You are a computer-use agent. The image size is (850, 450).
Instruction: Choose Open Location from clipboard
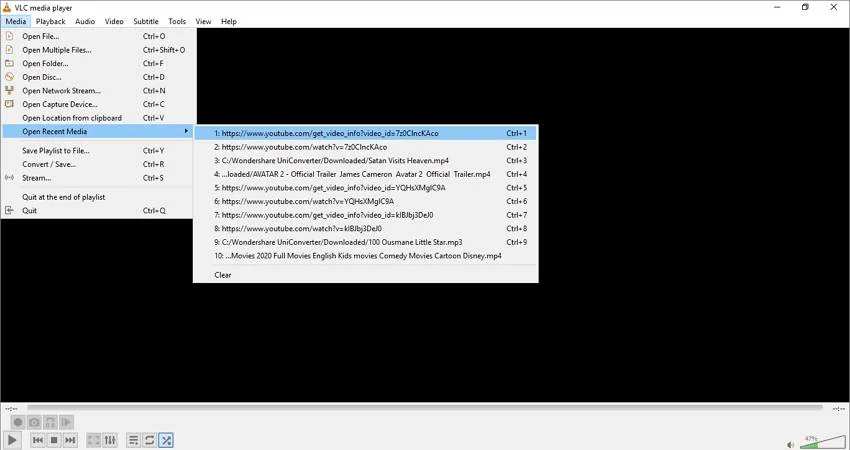tap(98, 118)
